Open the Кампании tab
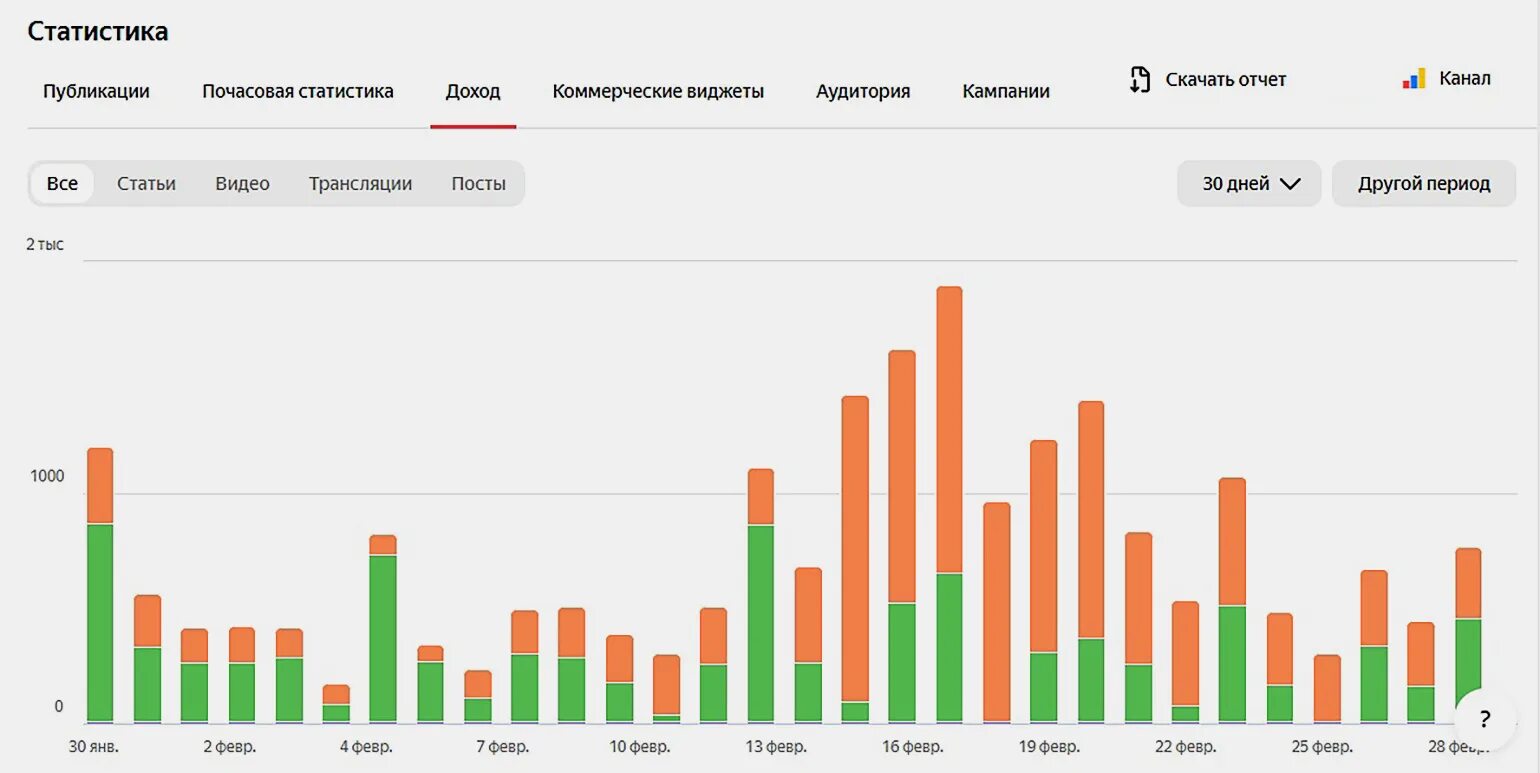 (x=1005, y=91)
